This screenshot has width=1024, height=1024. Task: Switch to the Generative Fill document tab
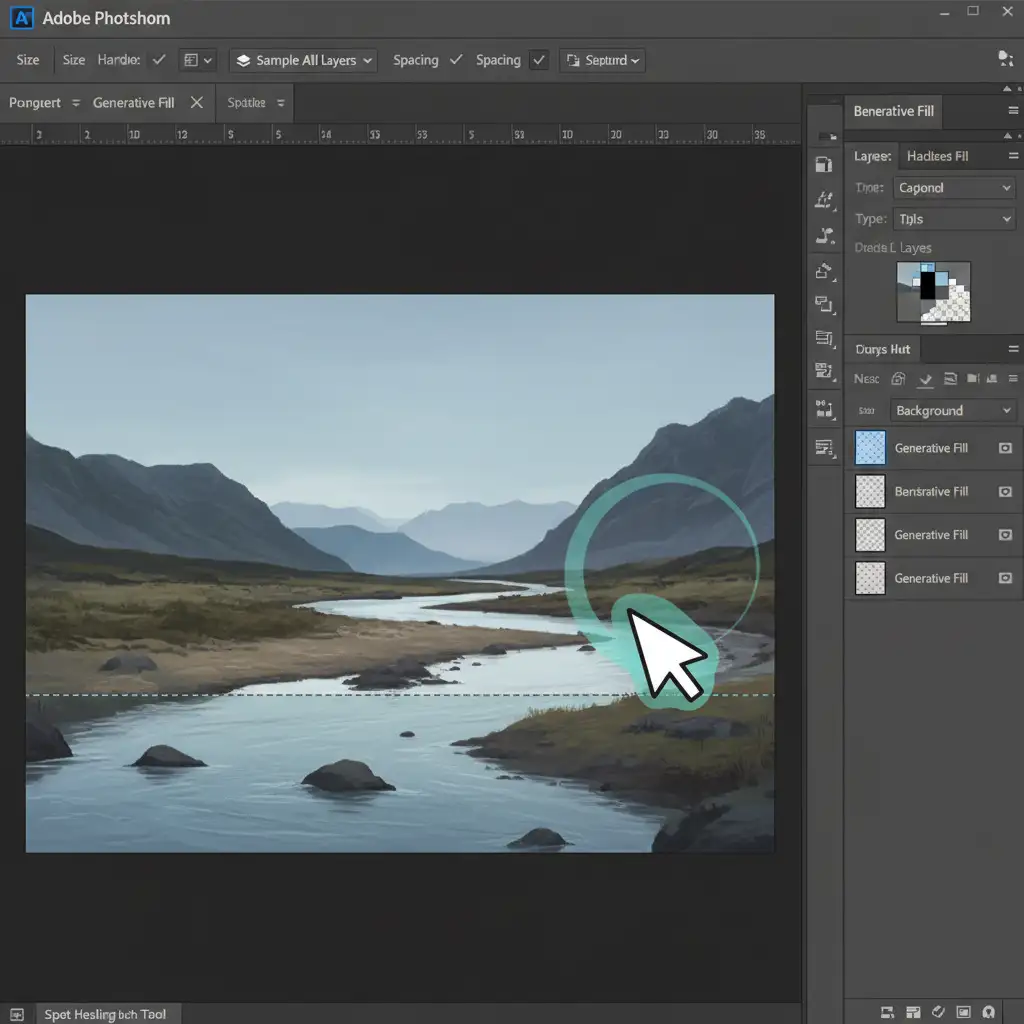point(133,103)
